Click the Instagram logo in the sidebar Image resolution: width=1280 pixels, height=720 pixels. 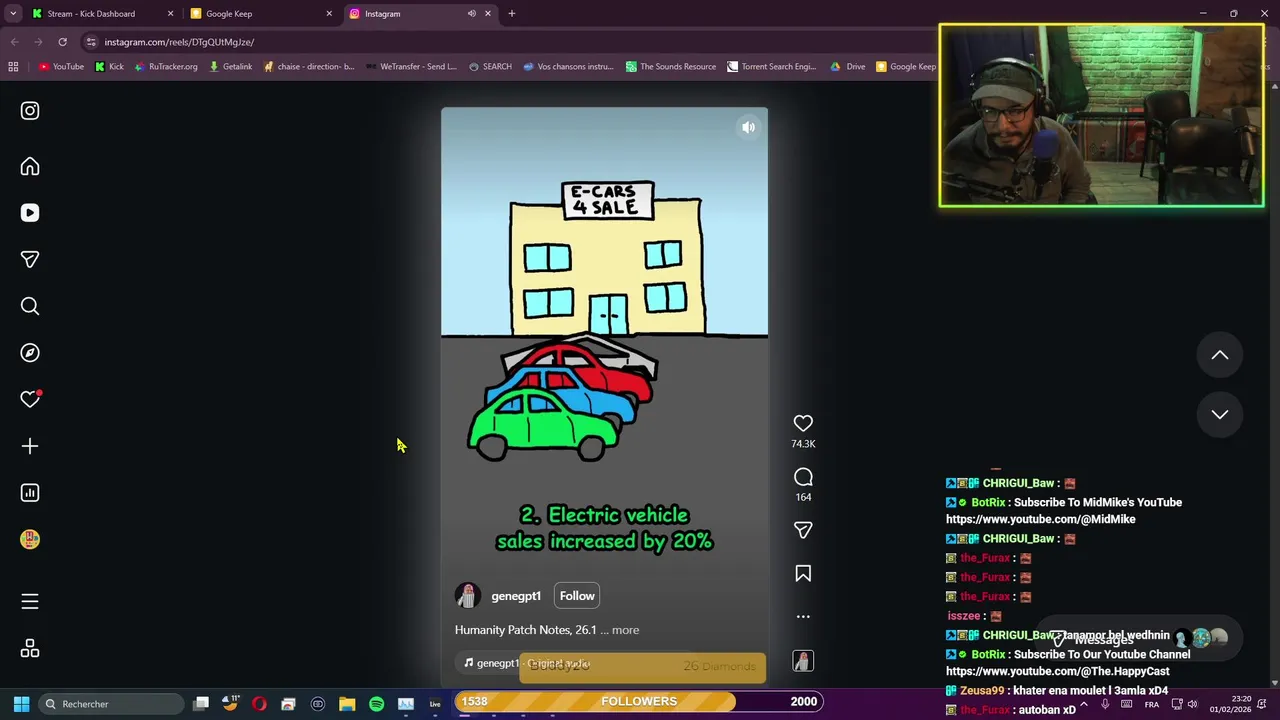tap(30, 111)
